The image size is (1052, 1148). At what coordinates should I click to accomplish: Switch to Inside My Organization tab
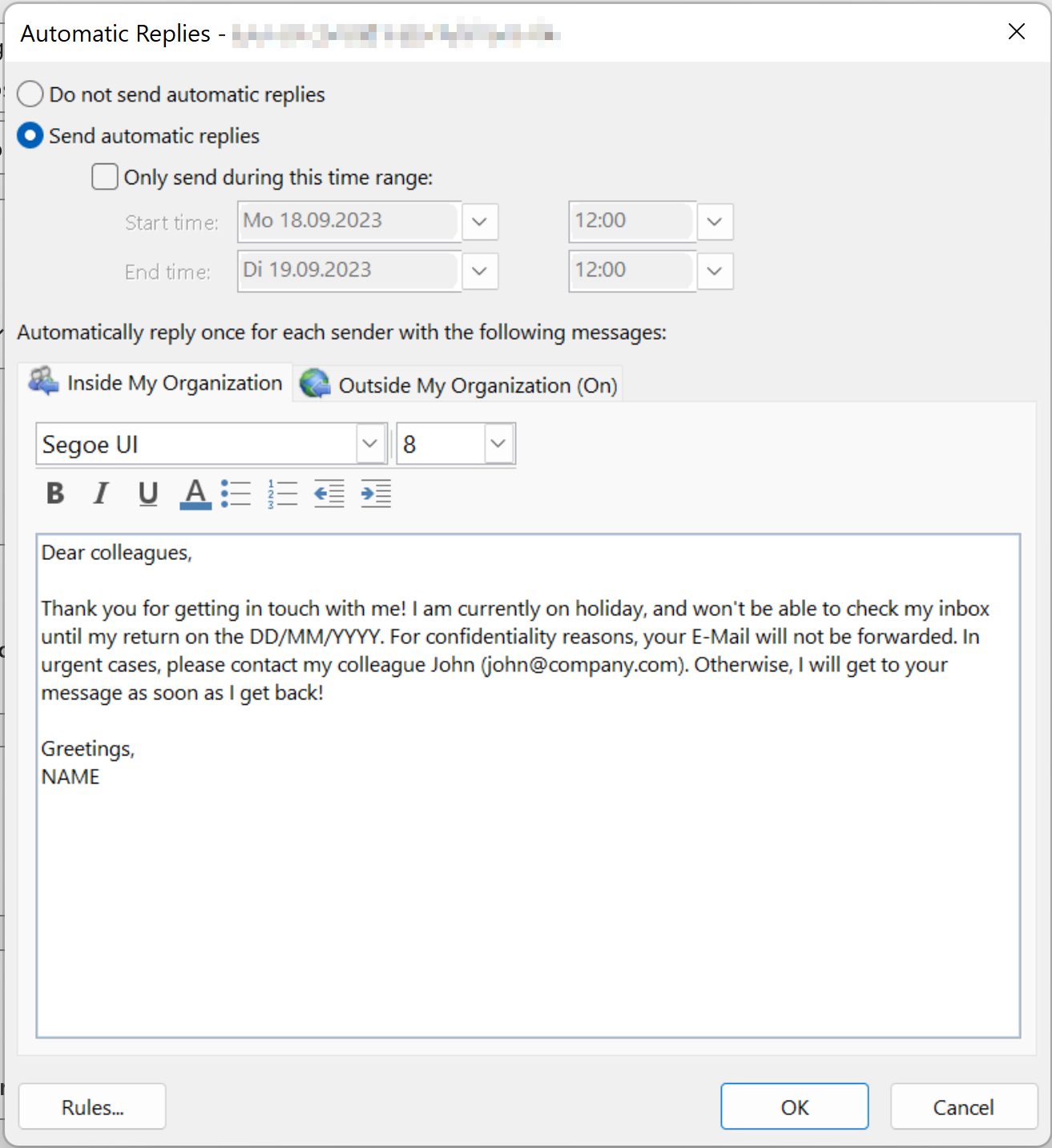[156, 384]
